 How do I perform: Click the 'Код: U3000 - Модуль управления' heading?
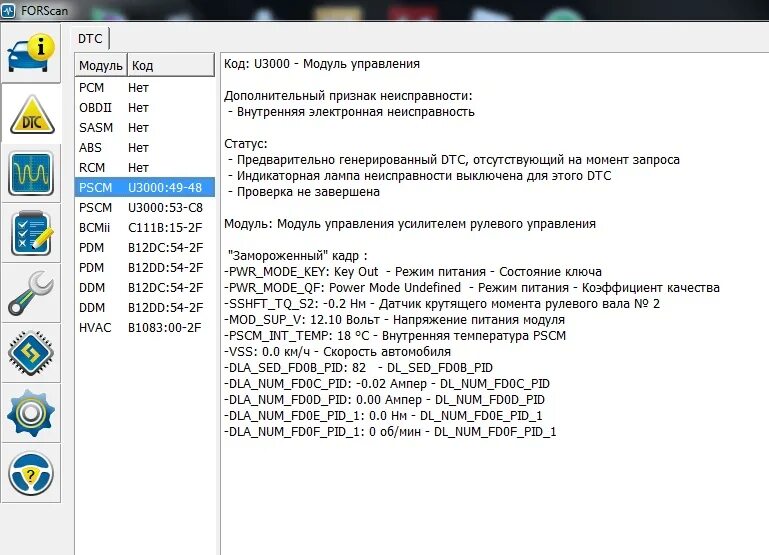coord(322,64)
